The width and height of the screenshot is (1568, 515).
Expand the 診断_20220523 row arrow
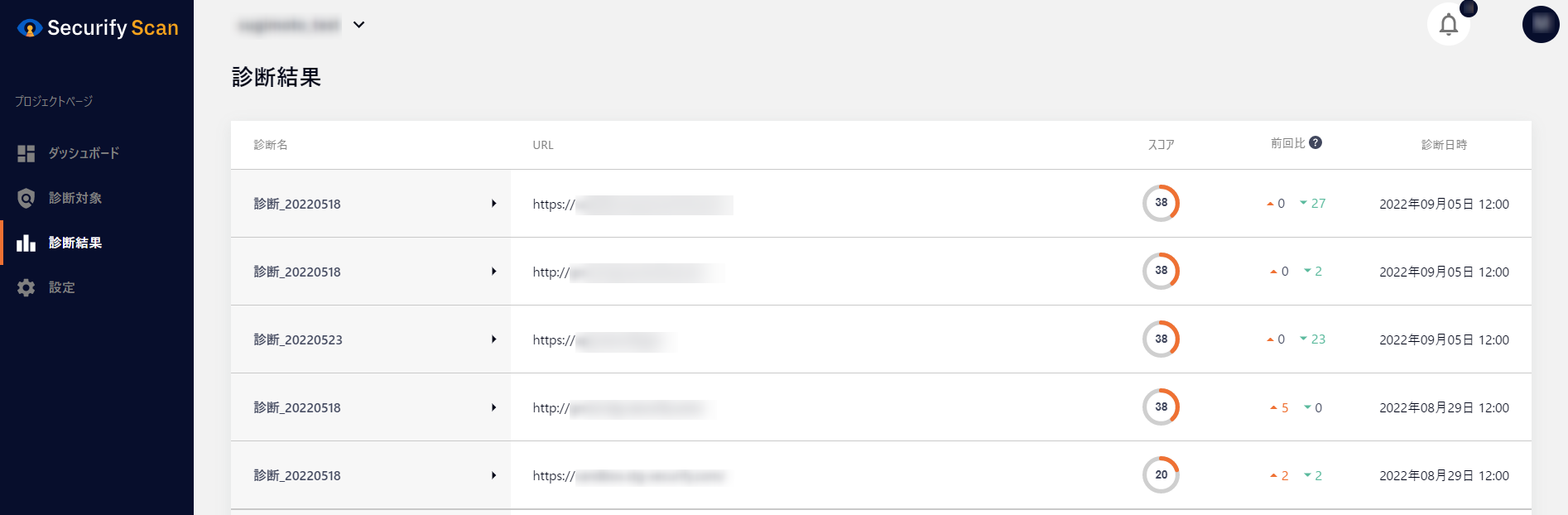[x=493, y=339]
